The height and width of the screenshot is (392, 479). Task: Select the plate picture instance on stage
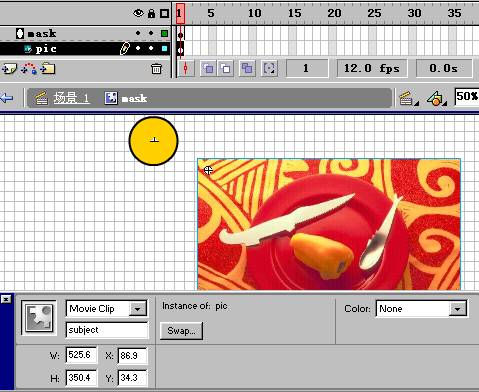[x=329, y=224]
